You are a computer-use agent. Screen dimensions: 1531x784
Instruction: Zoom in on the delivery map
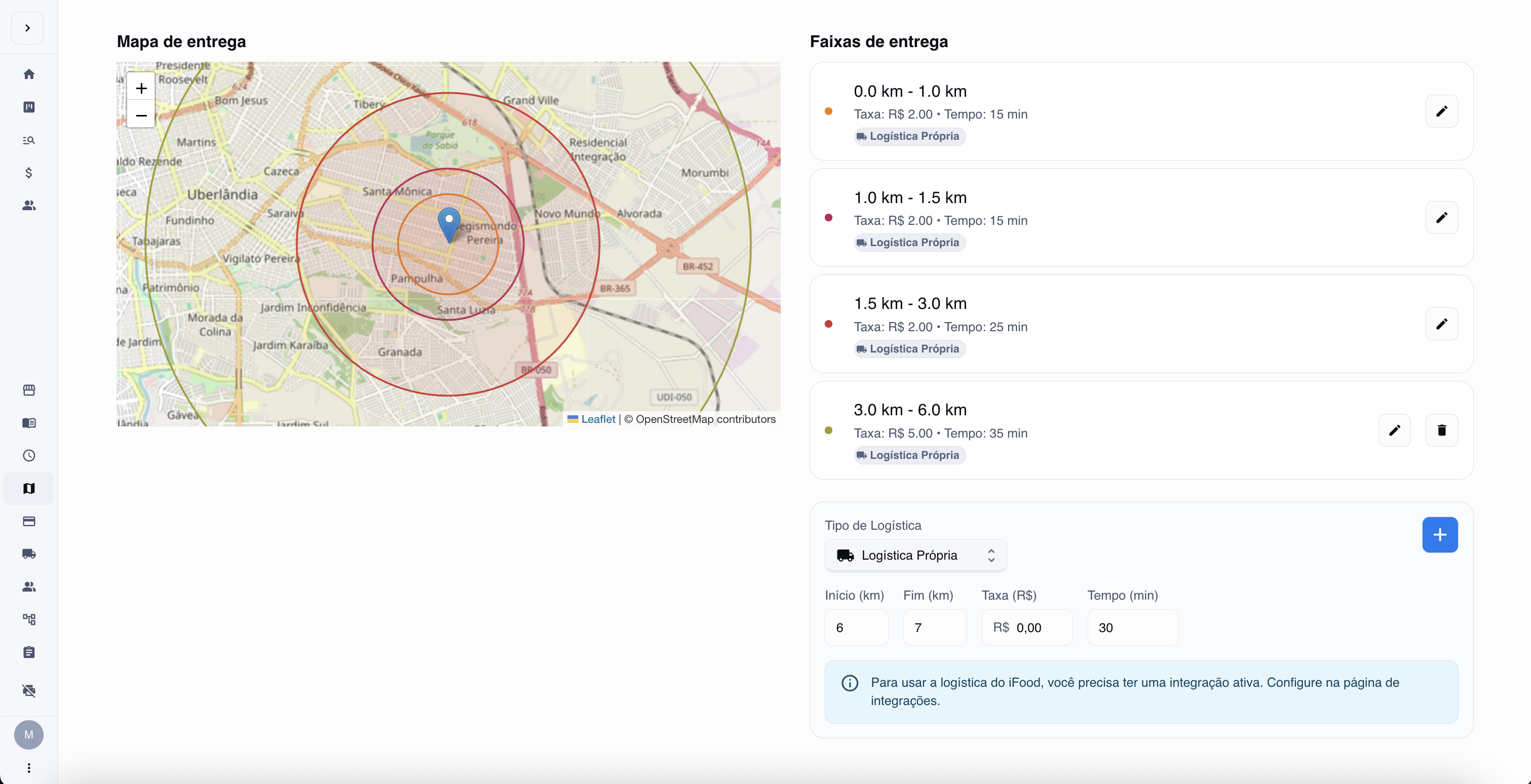coord(141,89)
